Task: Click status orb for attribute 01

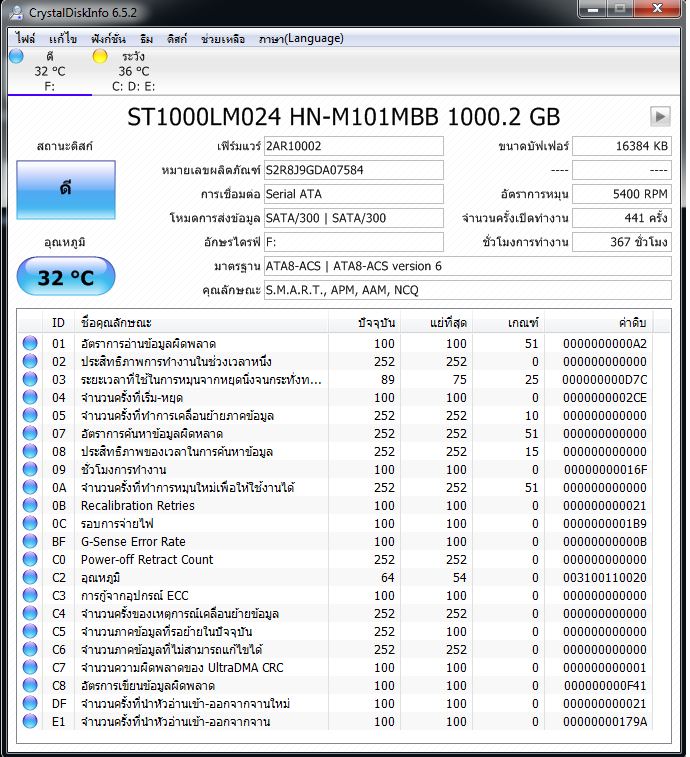Action: (30, 343)
